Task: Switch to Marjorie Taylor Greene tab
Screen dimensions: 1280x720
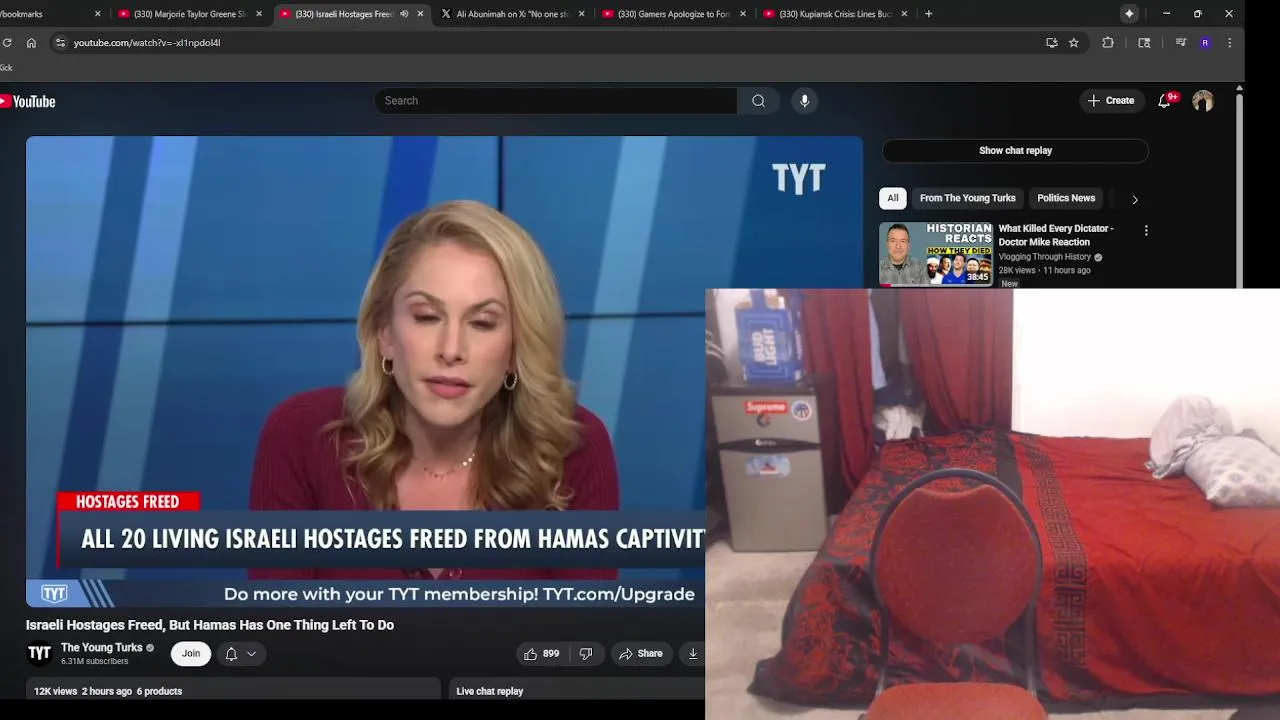Action: tap(190, 14)
